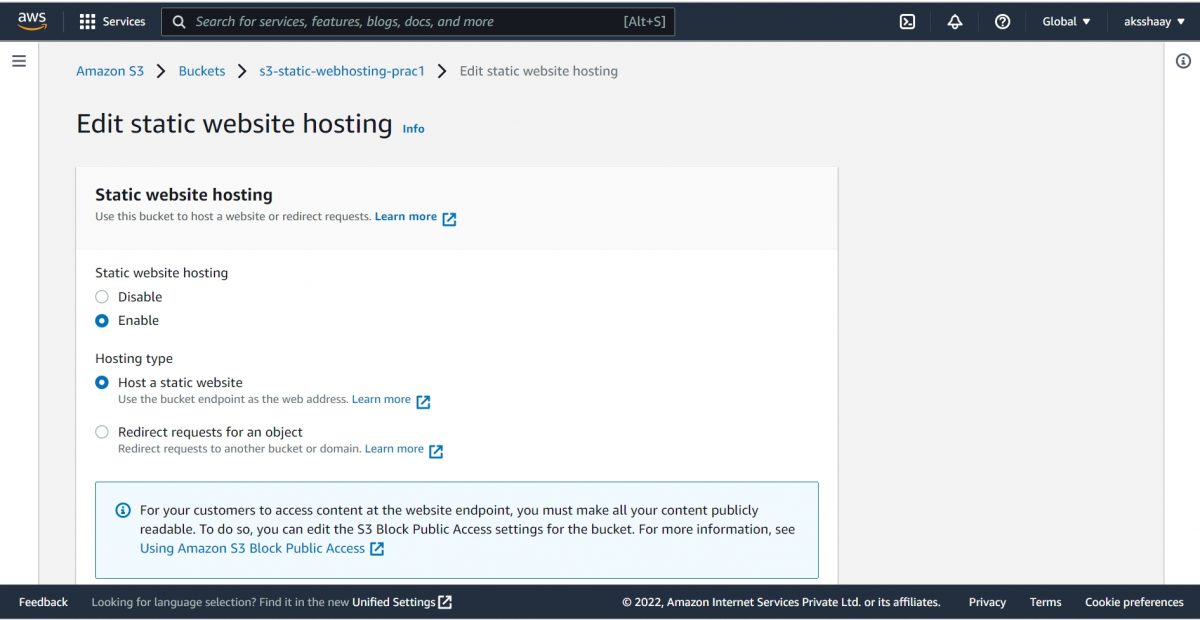Click the AWS home logo
The image size is (1200, 620).
click(30, 20)
